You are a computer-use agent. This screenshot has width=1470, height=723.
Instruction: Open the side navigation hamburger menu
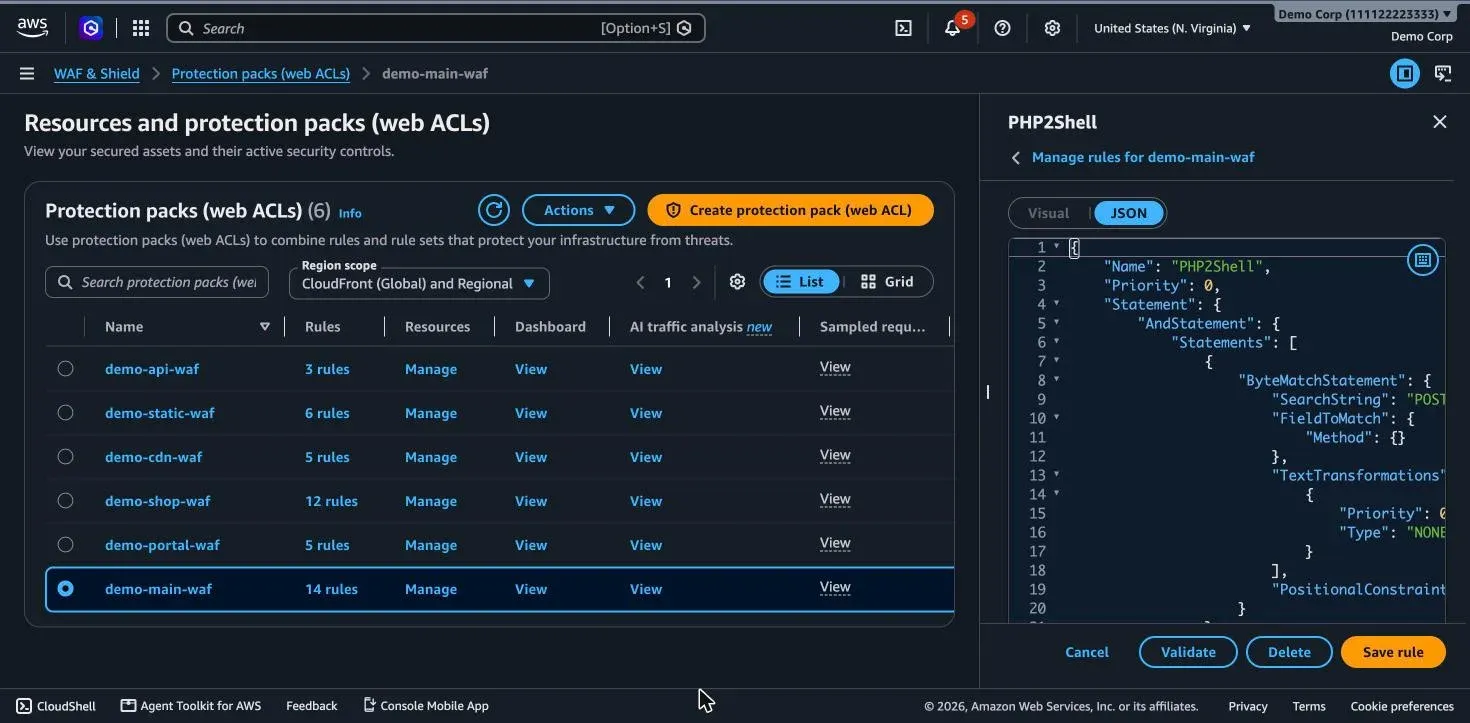27,73
